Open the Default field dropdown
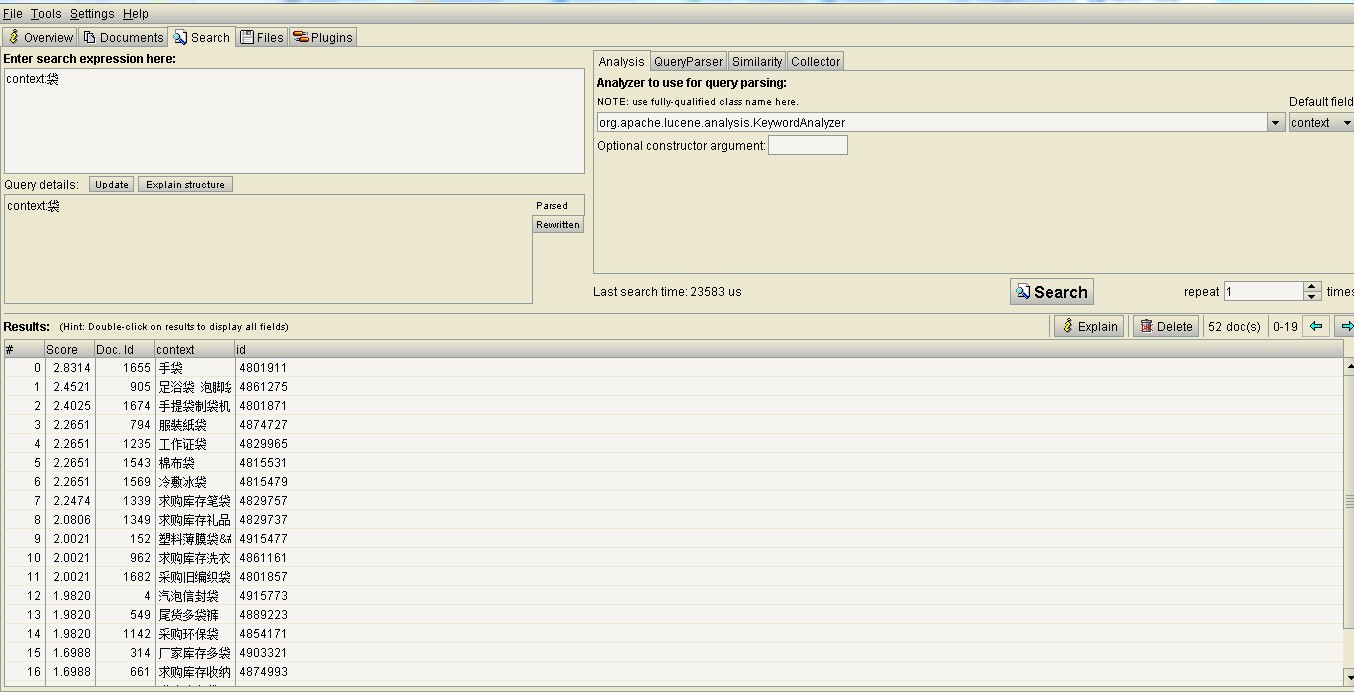The width and height of the screenshot is (1354, 692). [1321, 122]
